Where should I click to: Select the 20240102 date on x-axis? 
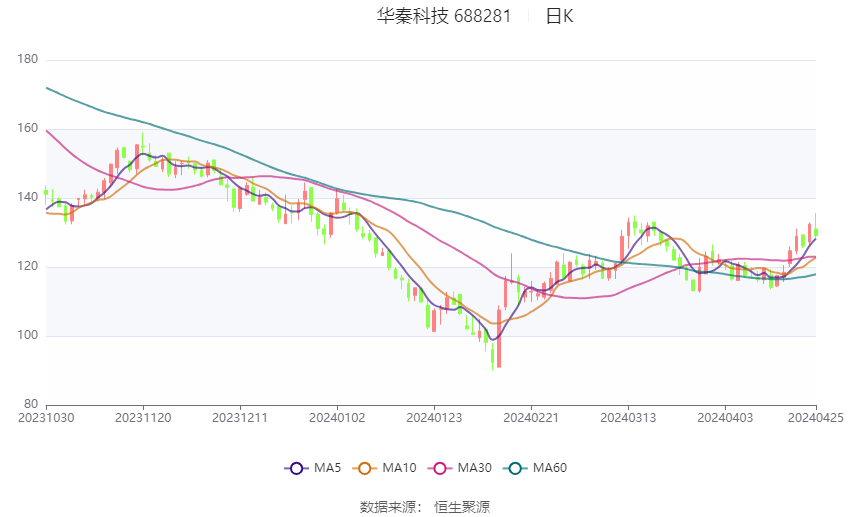click(x=337, y=417)
